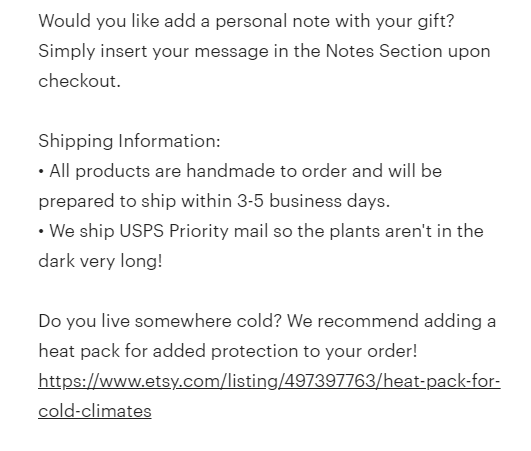Click the 'heat pack for added protection' line
The image size is (531, 451).
(228, 351)
